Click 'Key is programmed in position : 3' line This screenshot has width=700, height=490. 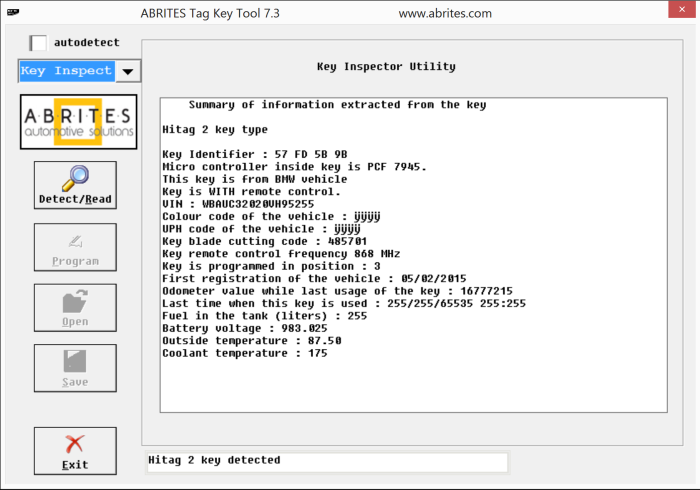coord(271,266)
